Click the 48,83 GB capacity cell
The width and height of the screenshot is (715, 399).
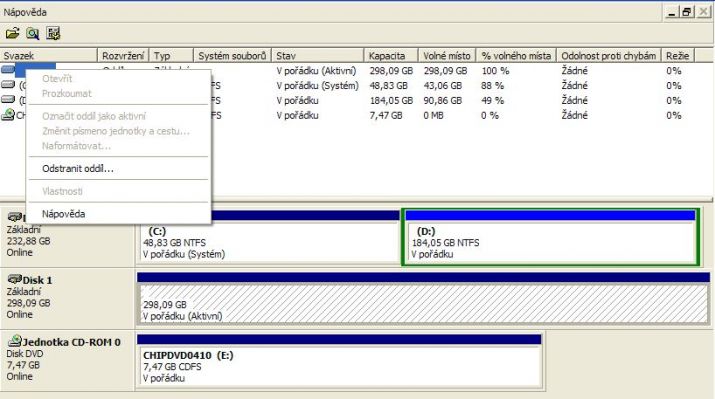388,86
